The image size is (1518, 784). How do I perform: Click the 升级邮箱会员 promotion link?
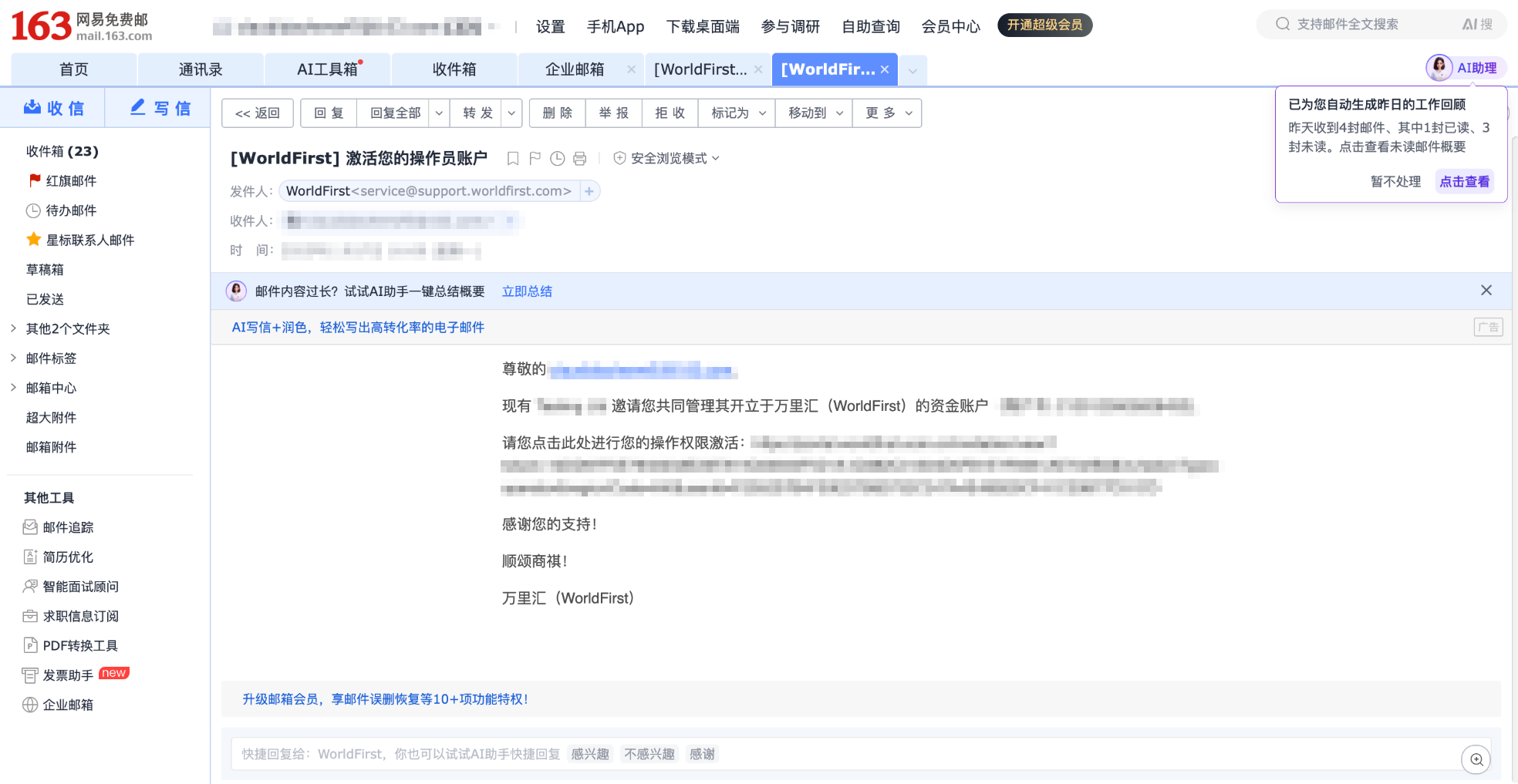click(x=386, y=699)
